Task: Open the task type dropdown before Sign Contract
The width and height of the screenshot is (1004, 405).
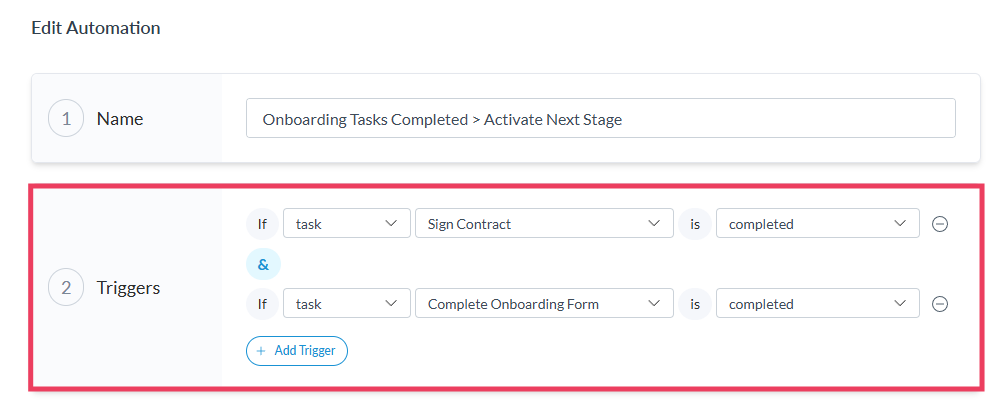Action: pos(346,224)
